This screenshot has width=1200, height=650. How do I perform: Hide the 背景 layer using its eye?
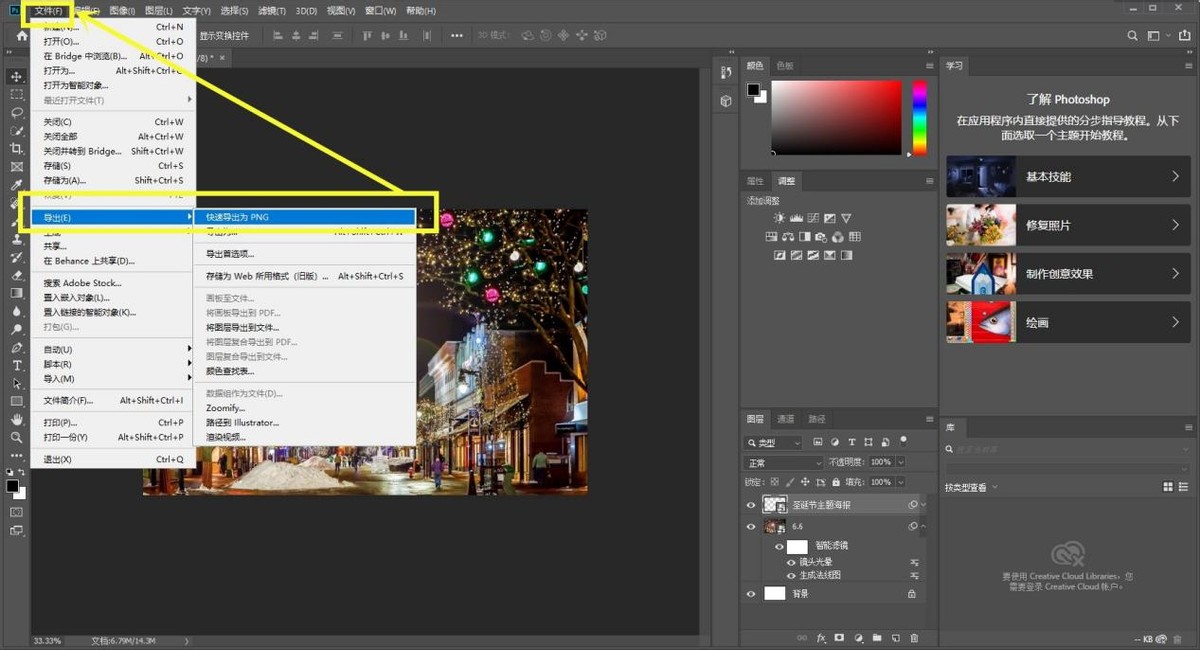point(751,593)
